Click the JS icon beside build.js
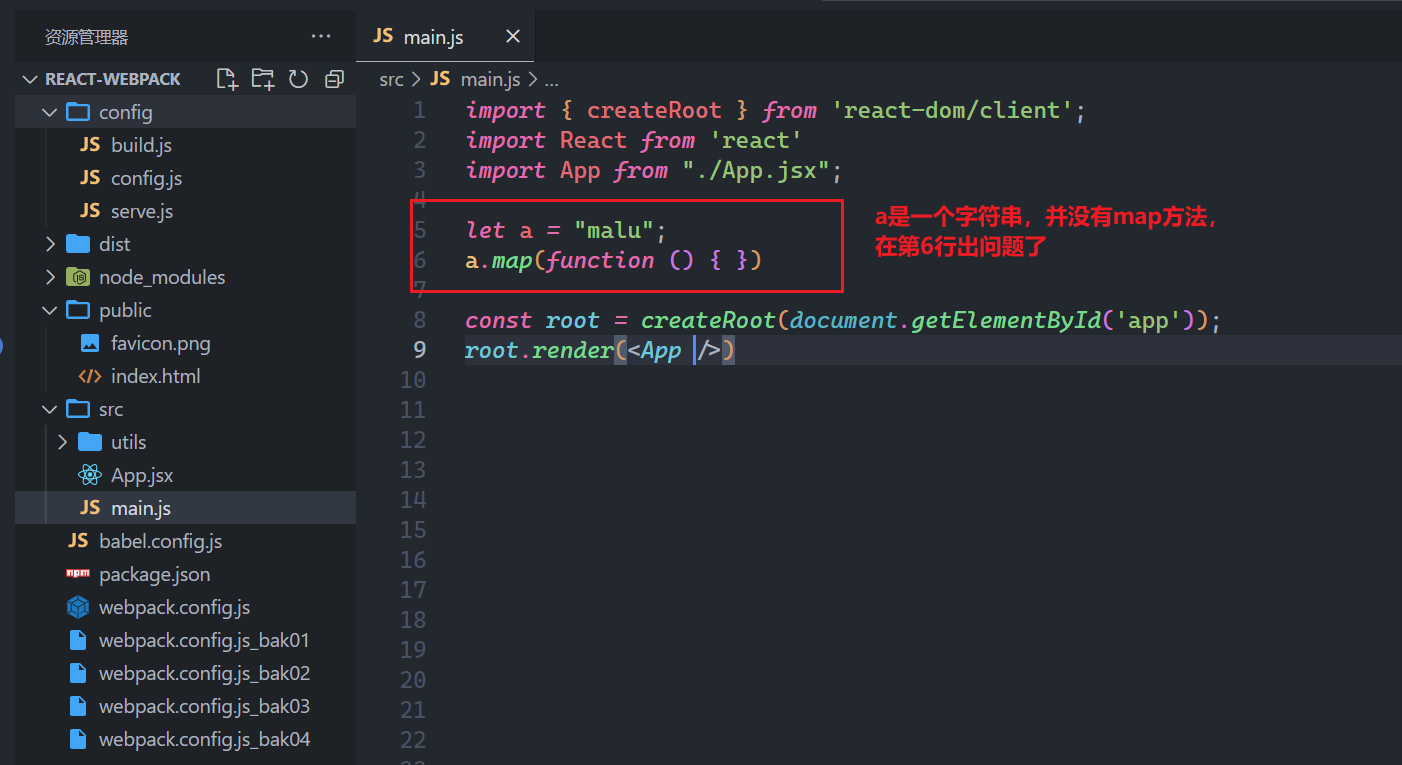Image resolution: width=1402 pixels, height=765 pixels. click(90, 145)
